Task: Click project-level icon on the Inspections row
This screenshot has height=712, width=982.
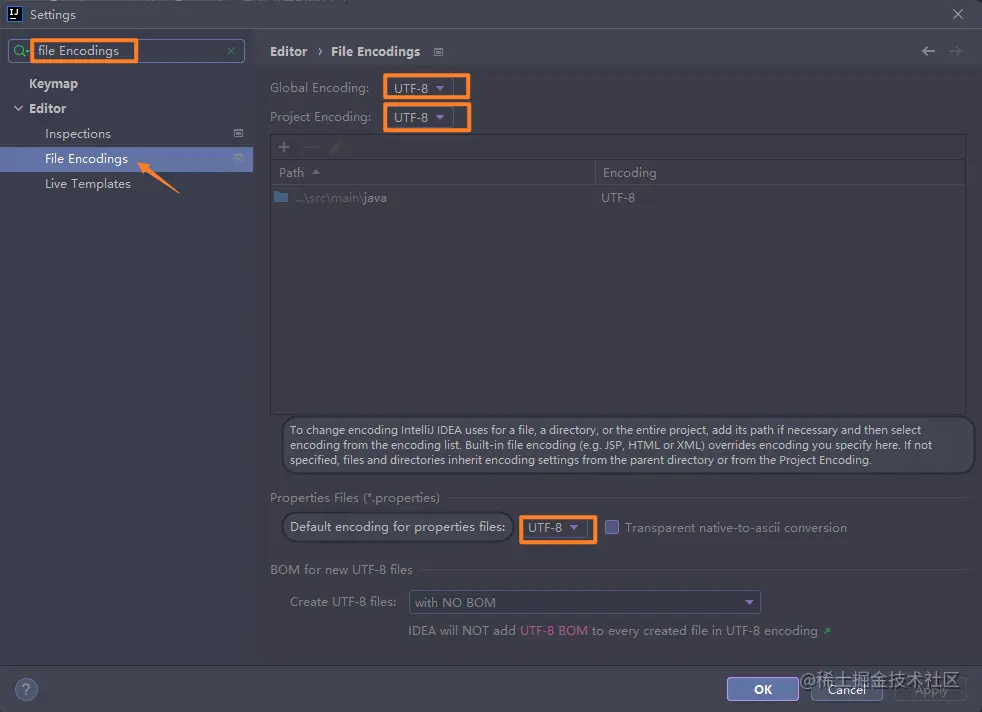Action: 239,133
